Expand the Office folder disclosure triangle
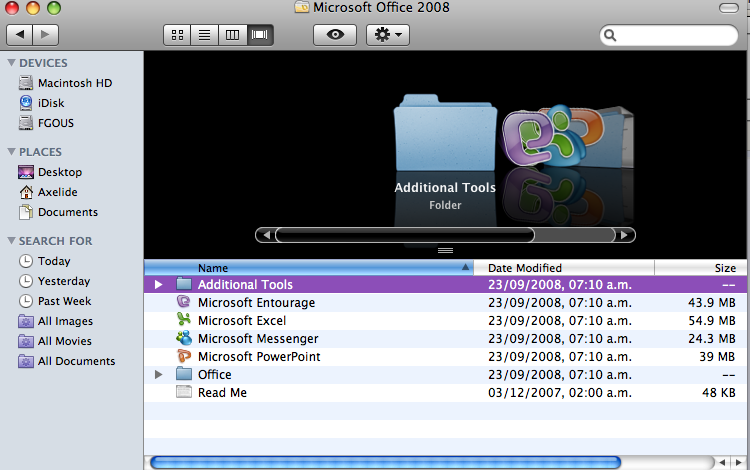Image resolution: width=750 pixels, height=470 pixels. click(159, 374)
